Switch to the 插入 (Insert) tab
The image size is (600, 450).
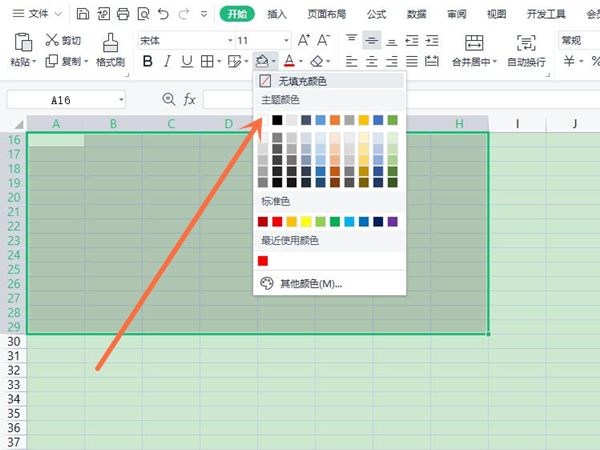click(x=277, y=14)
